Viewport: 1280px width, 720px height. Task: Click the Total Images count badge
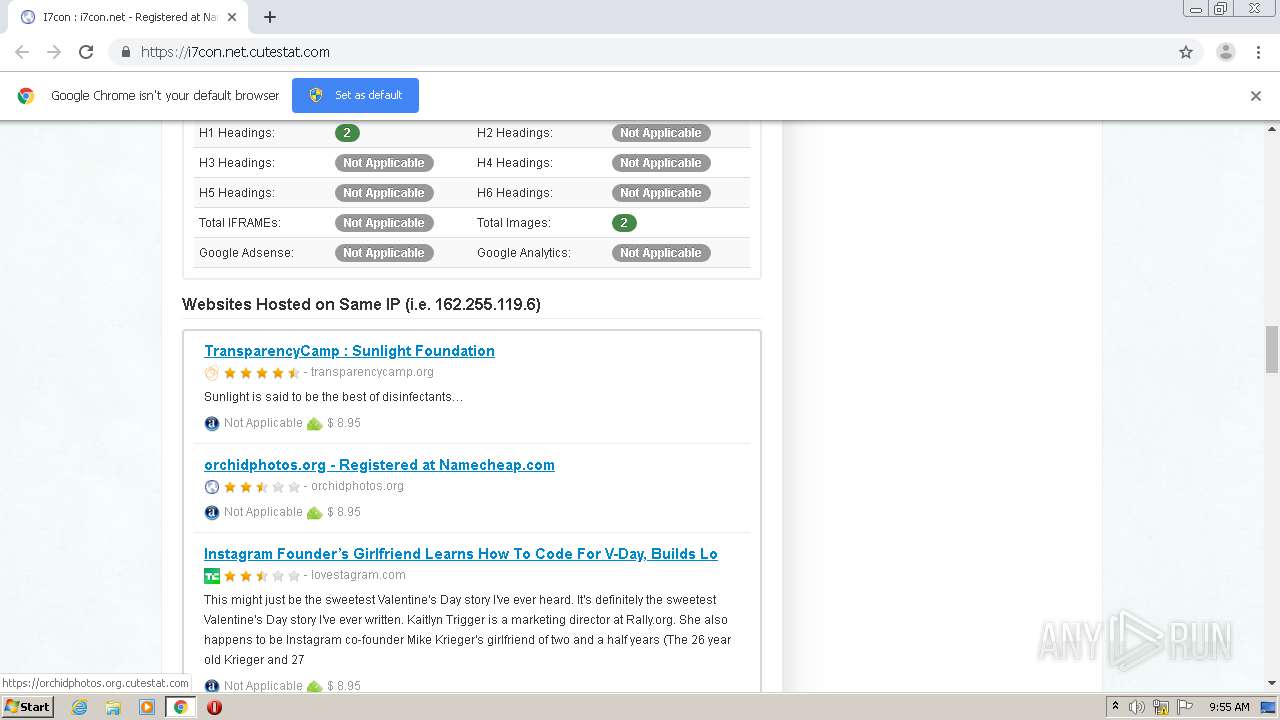(624, 223)
